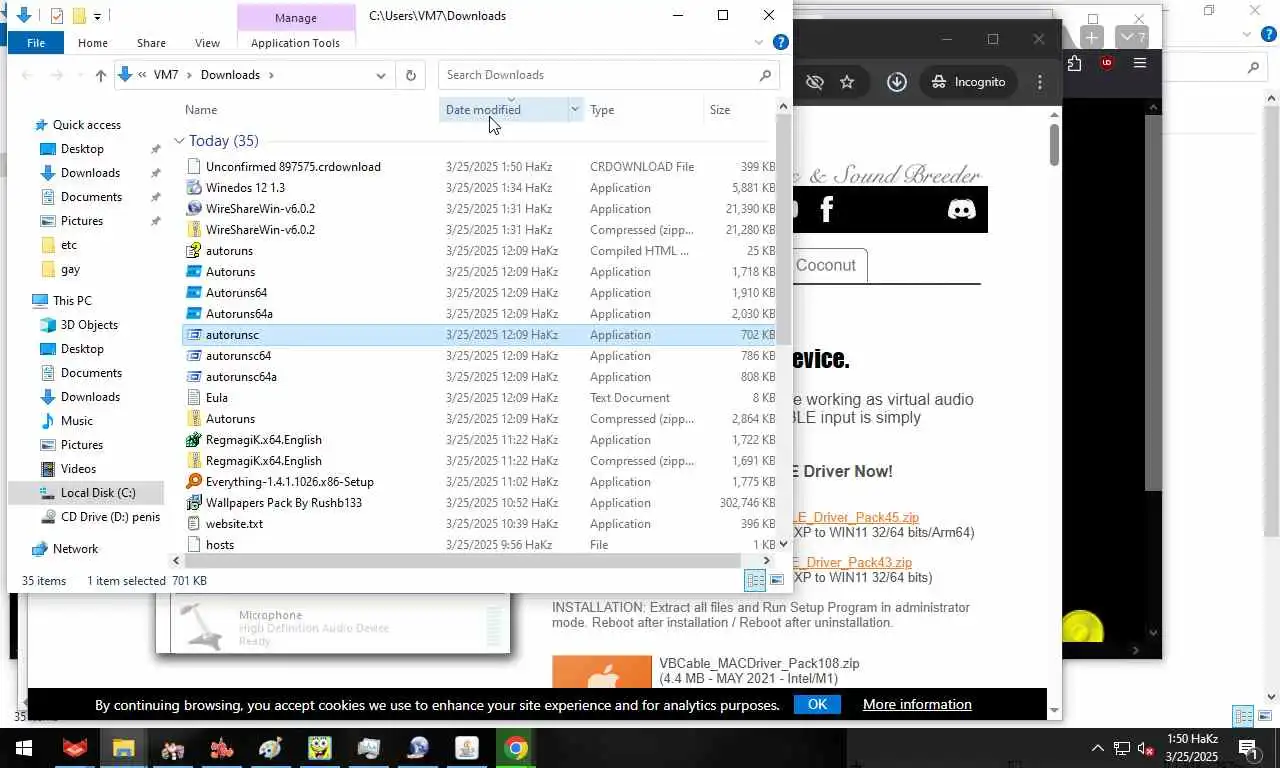Select This PC in navigation pane

tap(72, 301)
